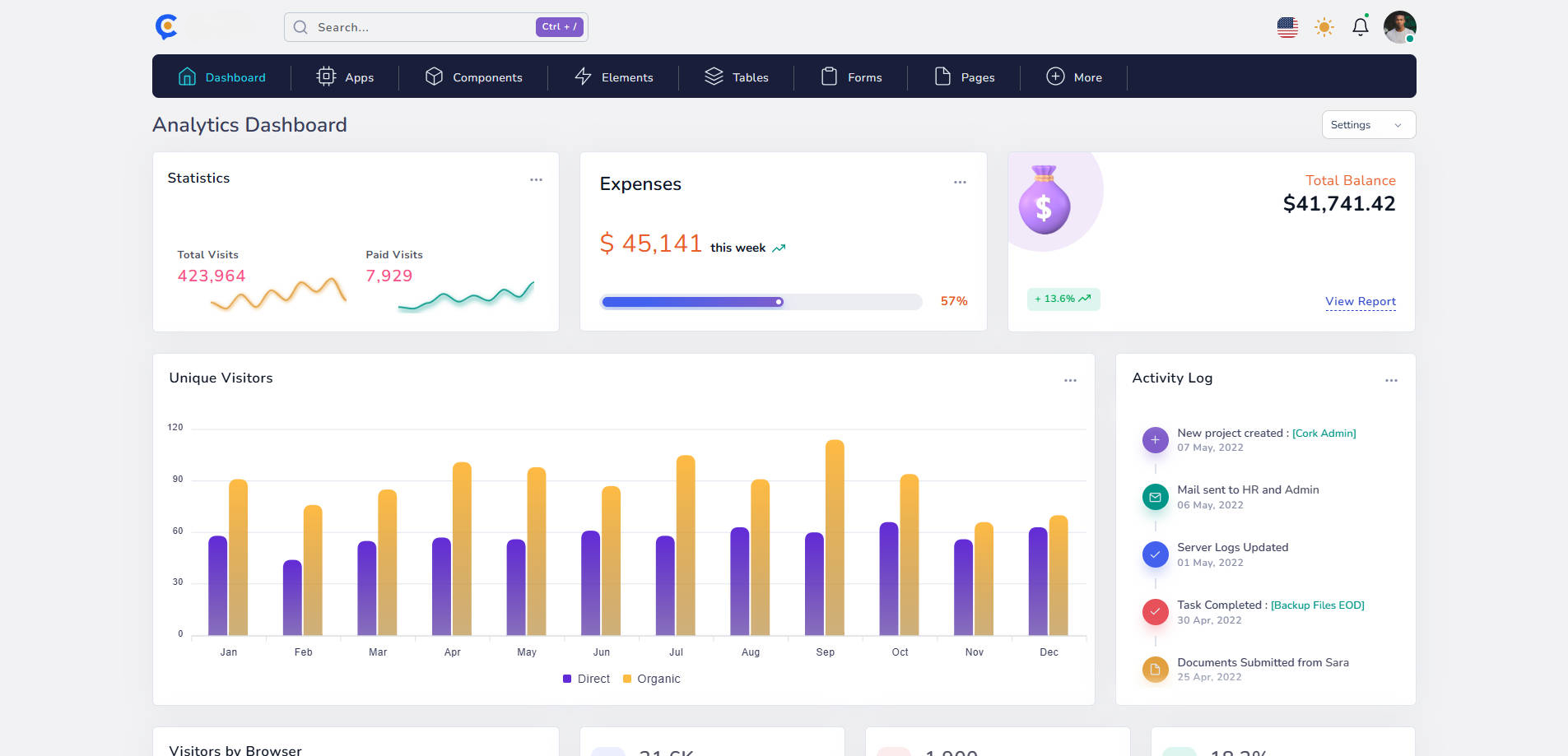1568x756 pixels.
Task: Click the notification bell icon
Action: (x=1361, y=26)
